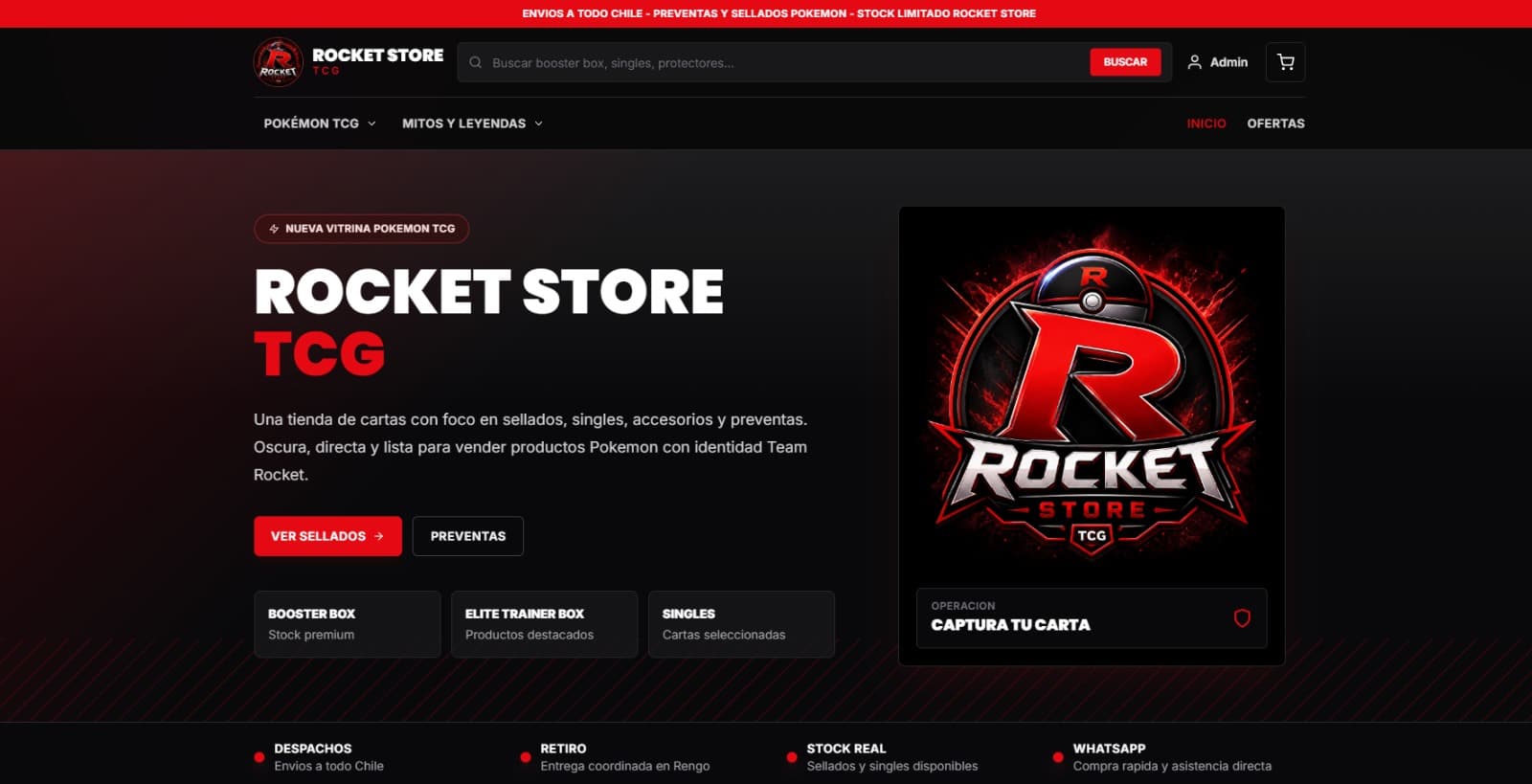1532x784 pixels.
Task: Click the user profile icon beside Admin
Action: coord(1194,62)
